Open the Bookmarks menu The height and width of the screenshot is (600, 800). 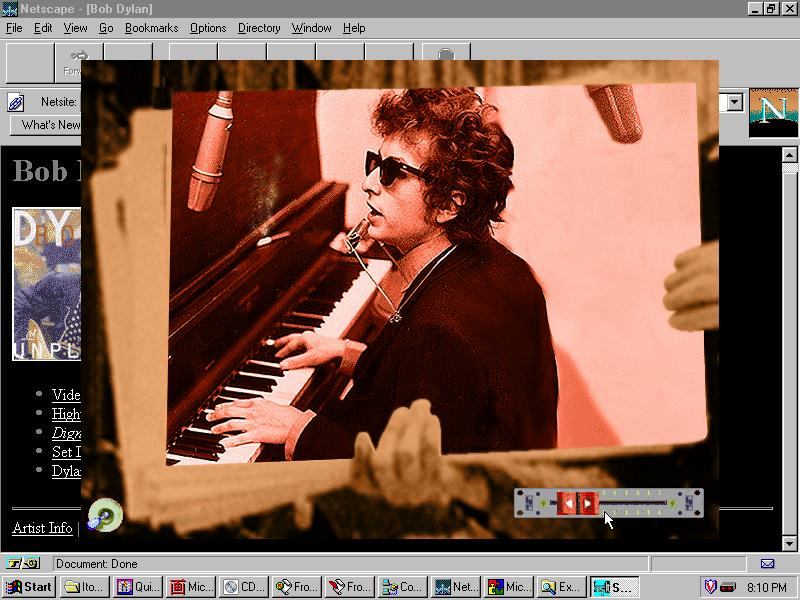point(152,28)
